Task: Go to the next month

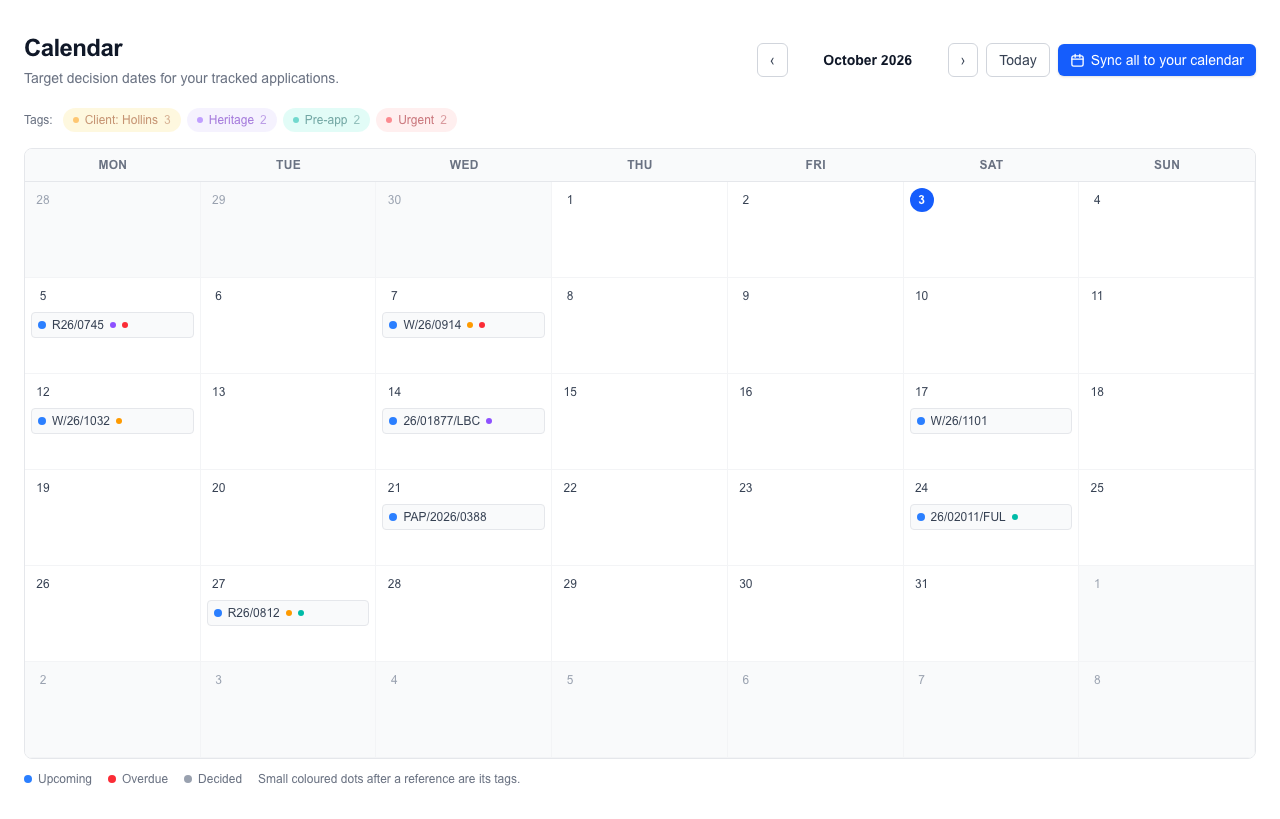Action: click(963, 60)
